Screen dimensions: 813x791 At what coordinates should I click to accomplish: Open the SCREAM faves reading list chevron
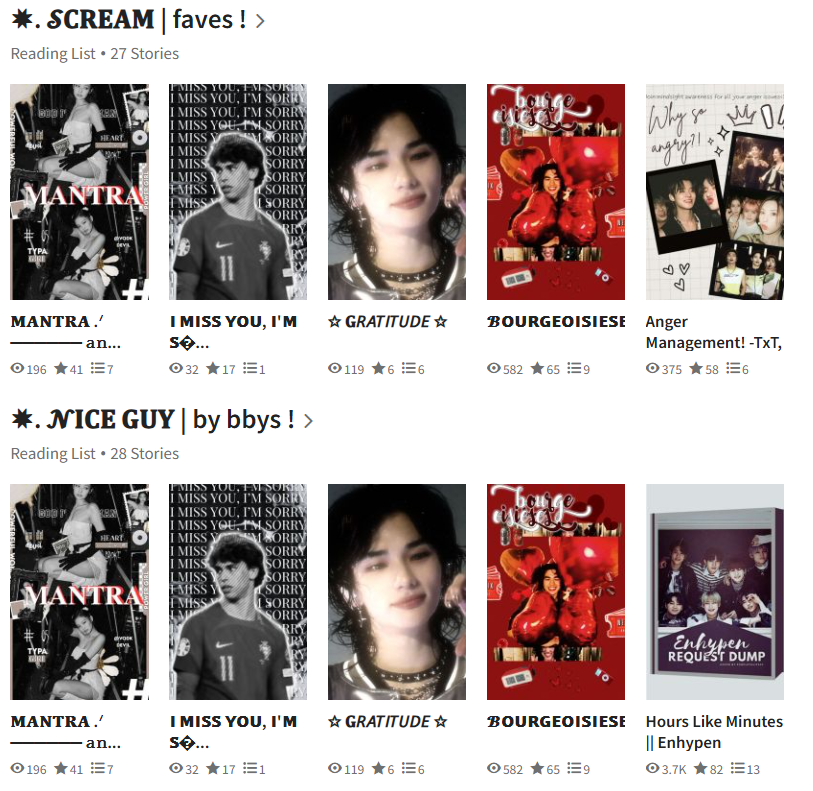point(260,21)
